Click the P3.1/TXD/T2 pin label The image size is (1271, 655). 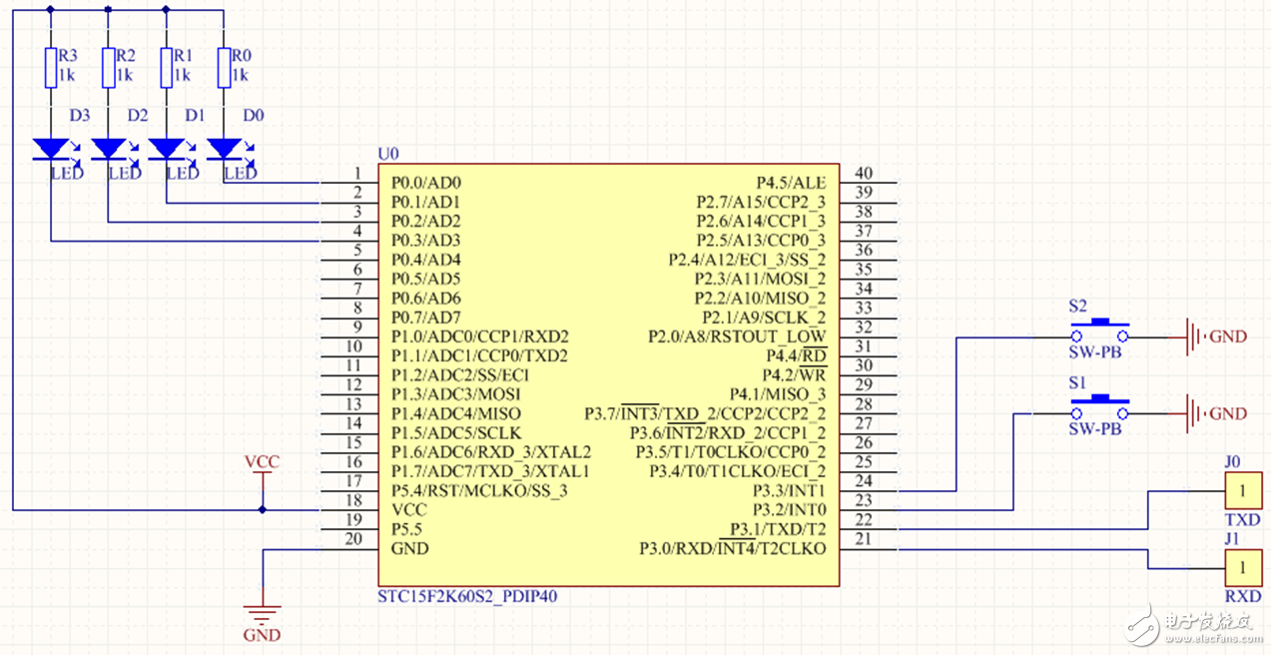click(778, 529)
